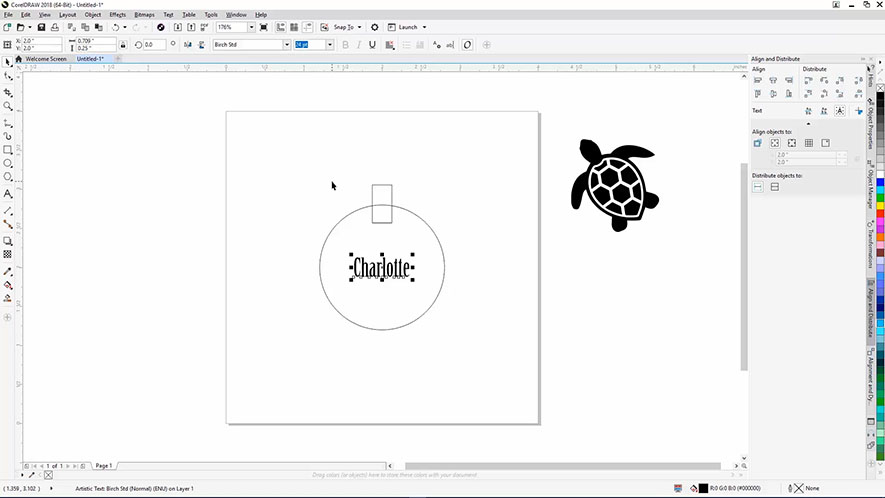Choose the Rectangle tool
This screenshot has width=885, height=498.
click(8, 150)
